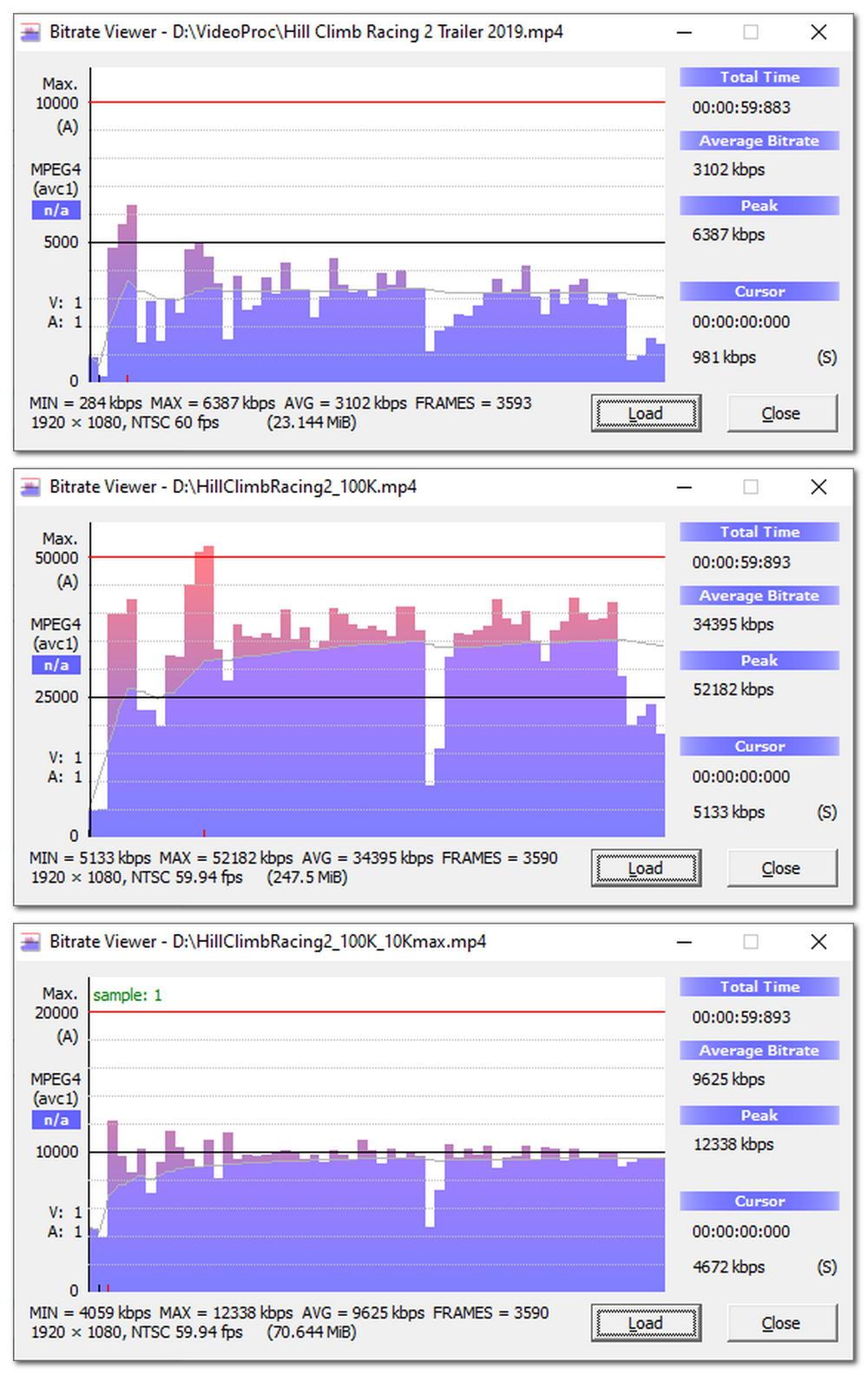Minimize the HillClimbRacing2_100K.mp4 window
The height and width of the screenshot is (1375, 868).
685,488
